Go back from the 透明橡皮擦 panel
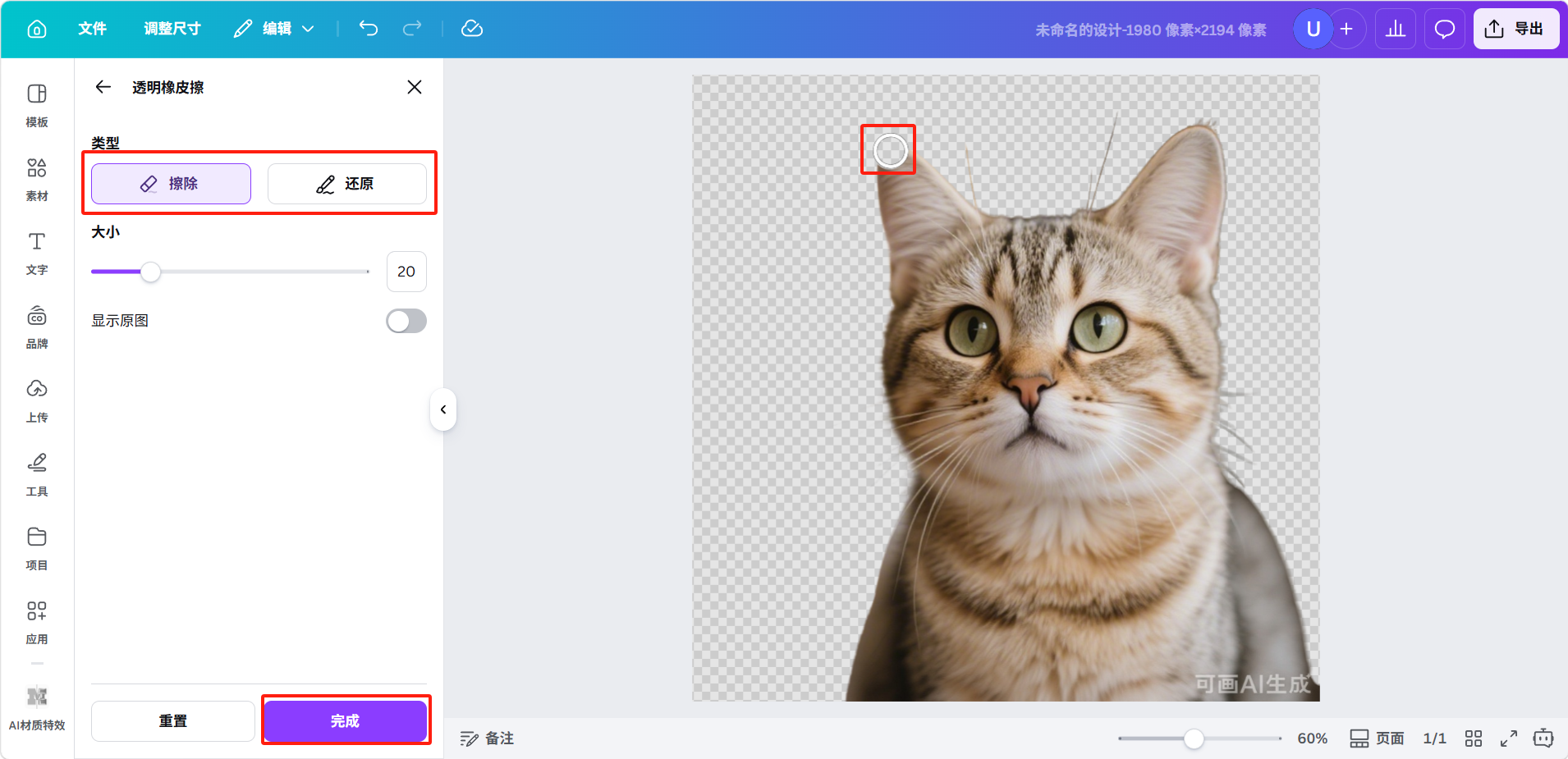 [x=103, y=87]
